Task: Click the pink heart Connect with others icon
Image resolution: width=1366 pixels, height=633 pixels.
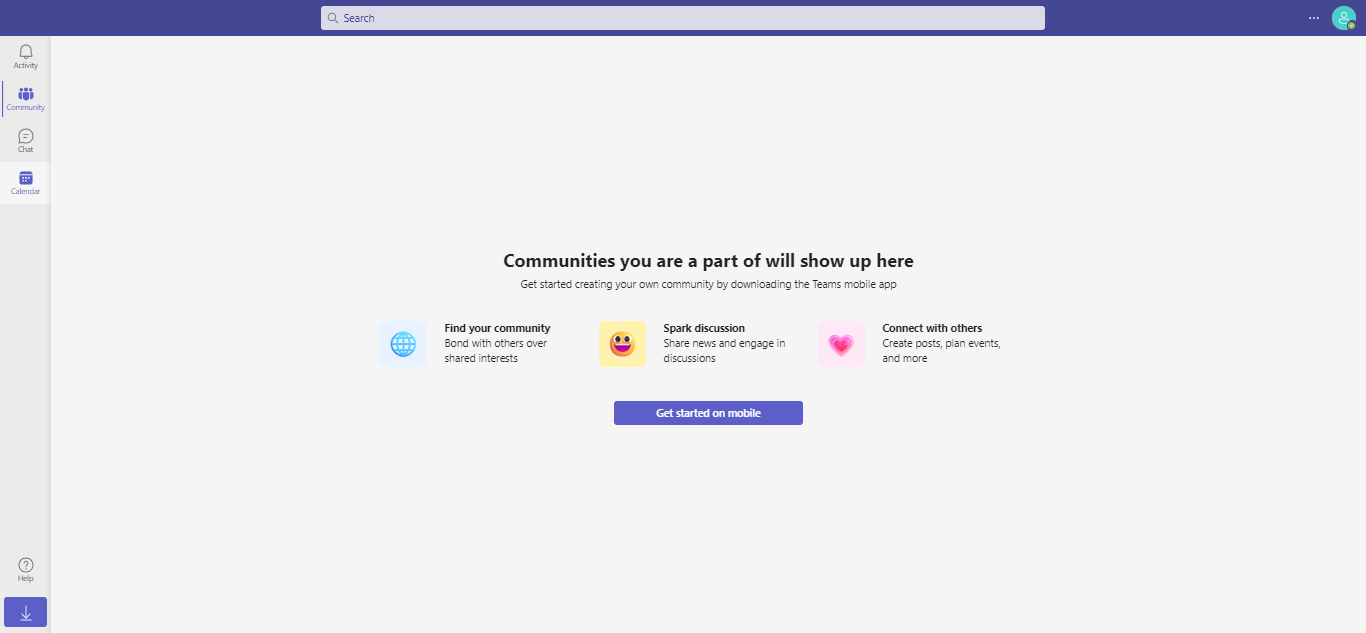Action: [x=841, y=344]
